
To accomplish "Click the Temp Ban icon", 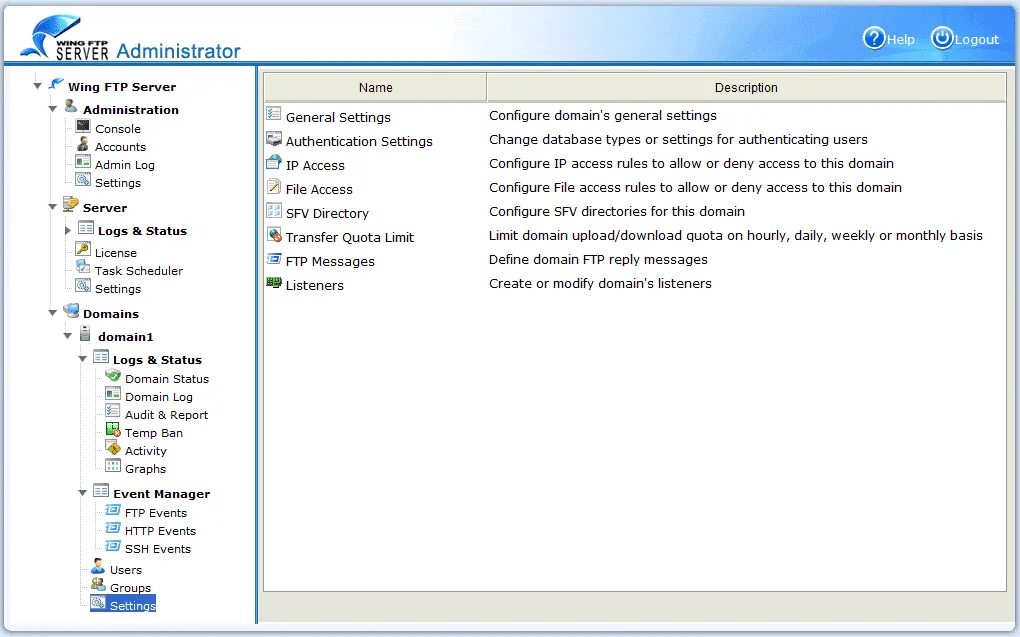I will [113, 429].
